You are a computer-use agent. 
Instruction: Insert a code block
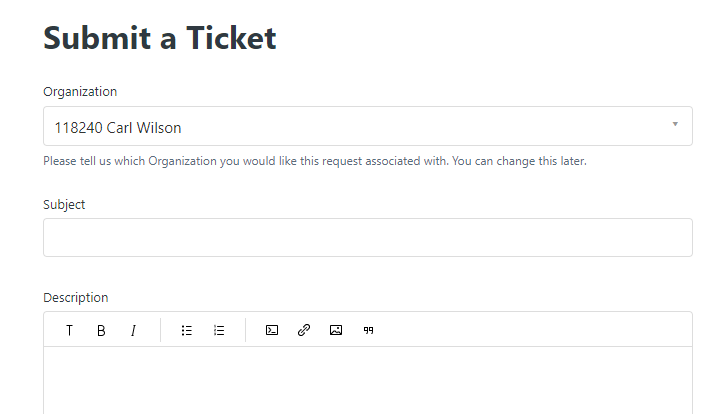272,330
